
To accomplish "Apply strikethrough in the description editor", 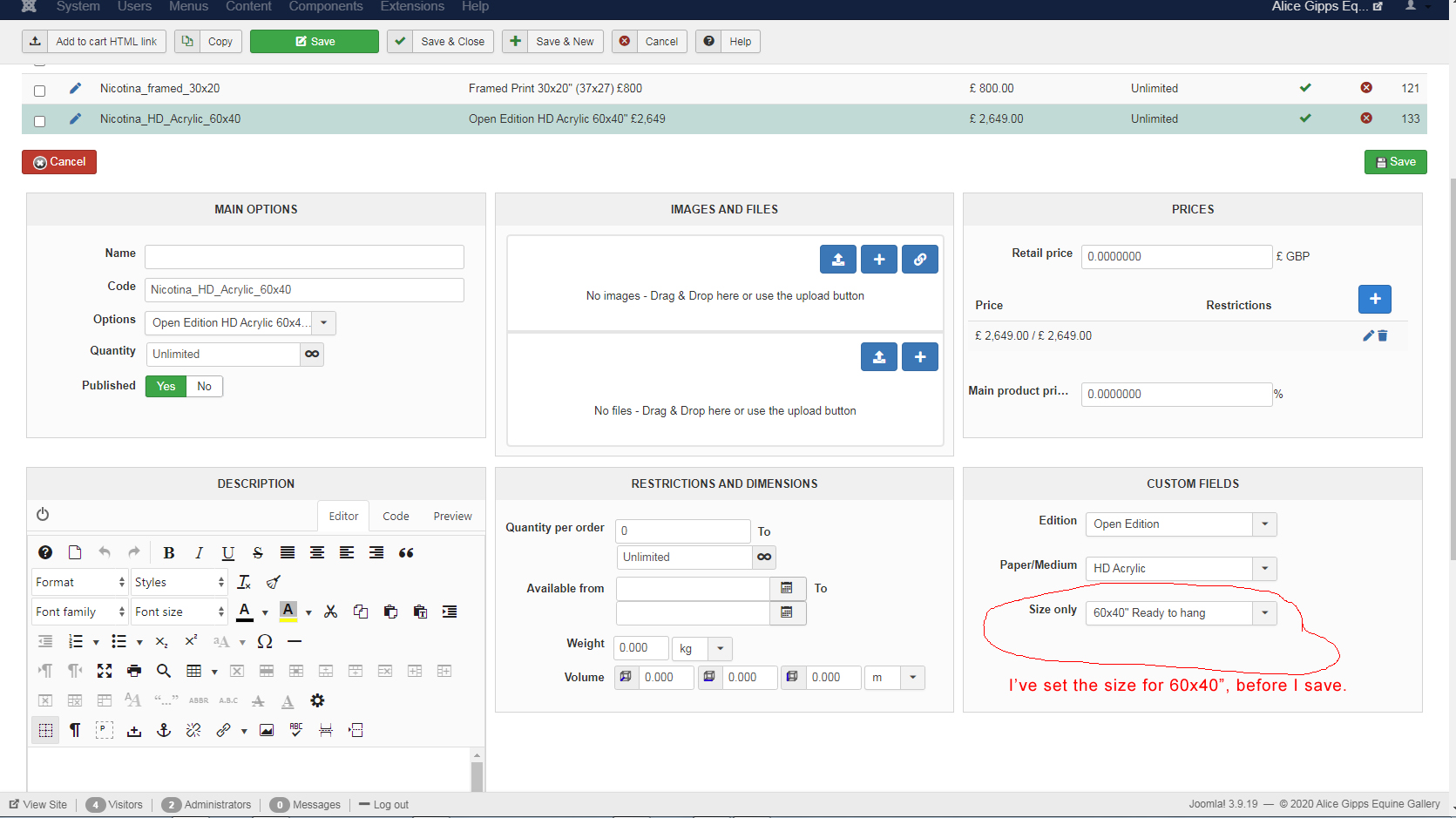I will tap(258, 553).
